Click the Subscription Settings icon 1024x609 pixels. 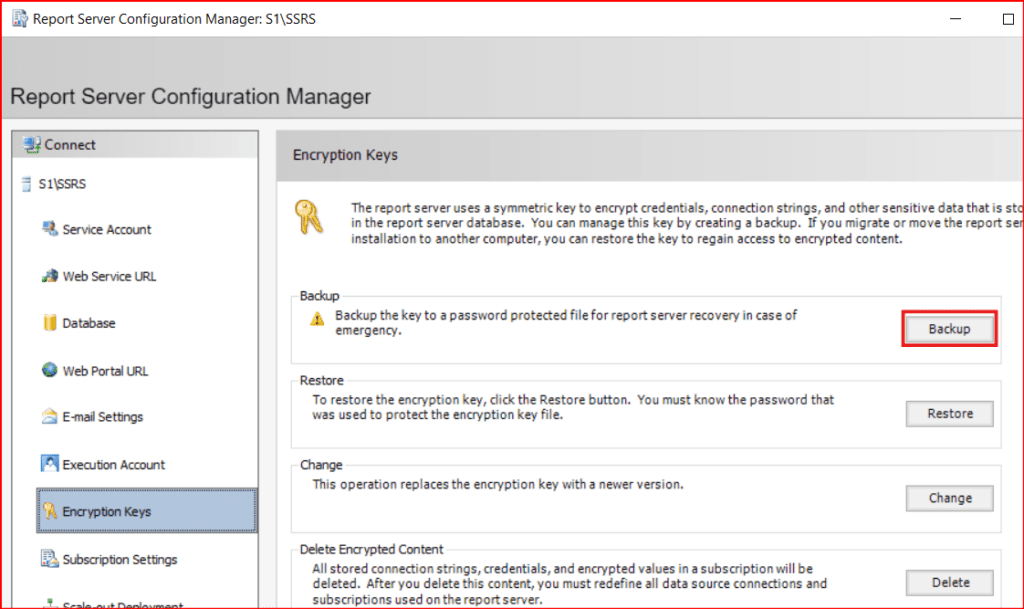point(50,559)
